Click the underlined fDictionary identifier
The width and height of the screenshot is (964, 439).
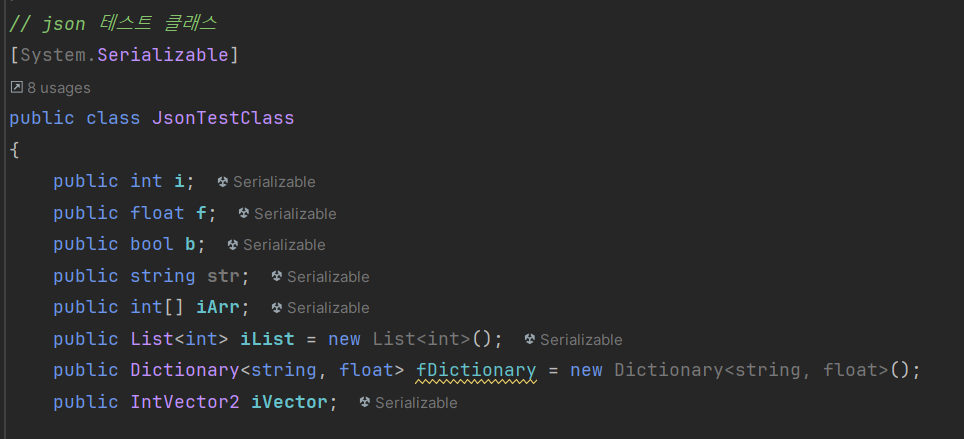tap(476, 370)
